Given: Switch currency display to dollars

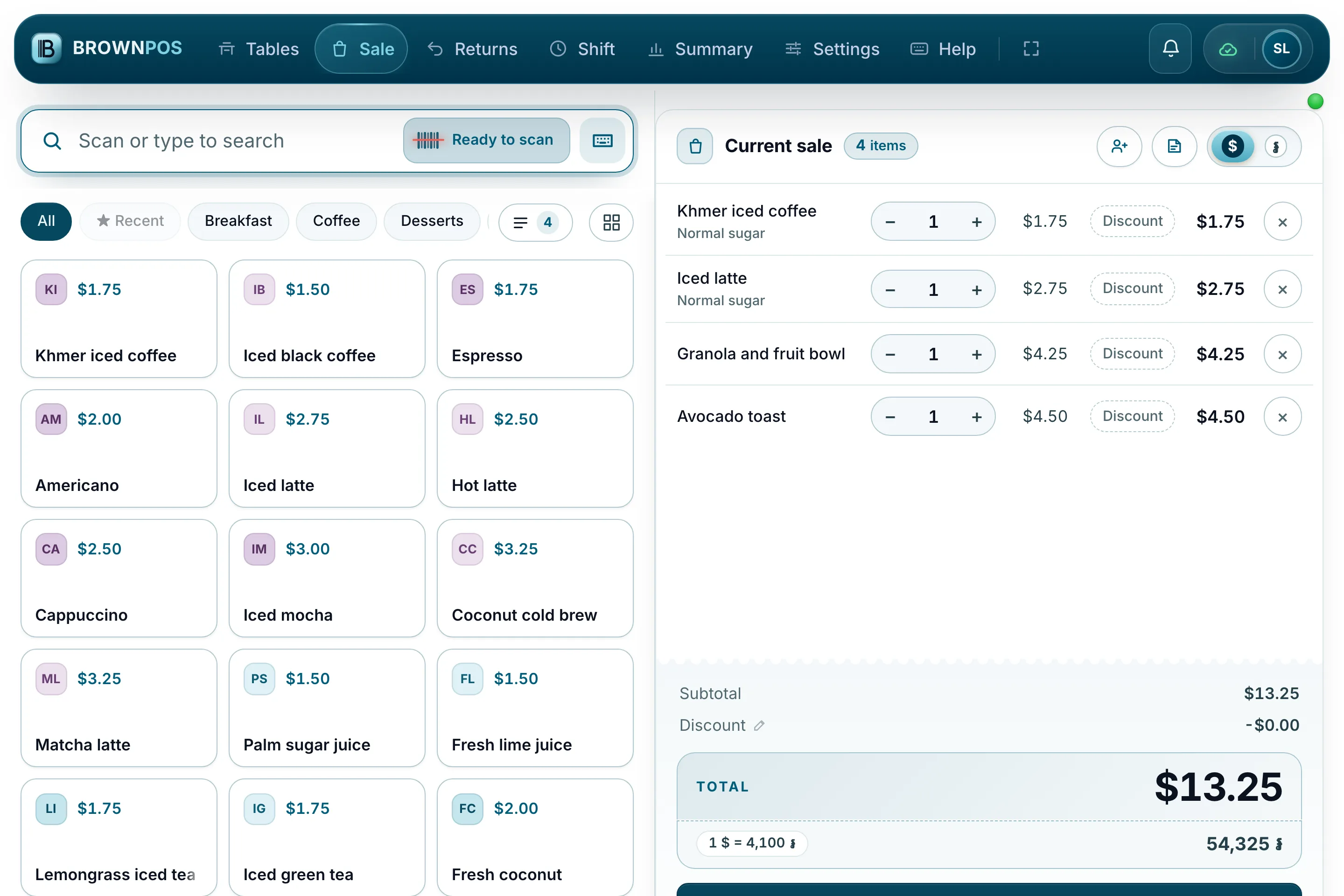Looking at the screenshot, I should click(1232, 146).
